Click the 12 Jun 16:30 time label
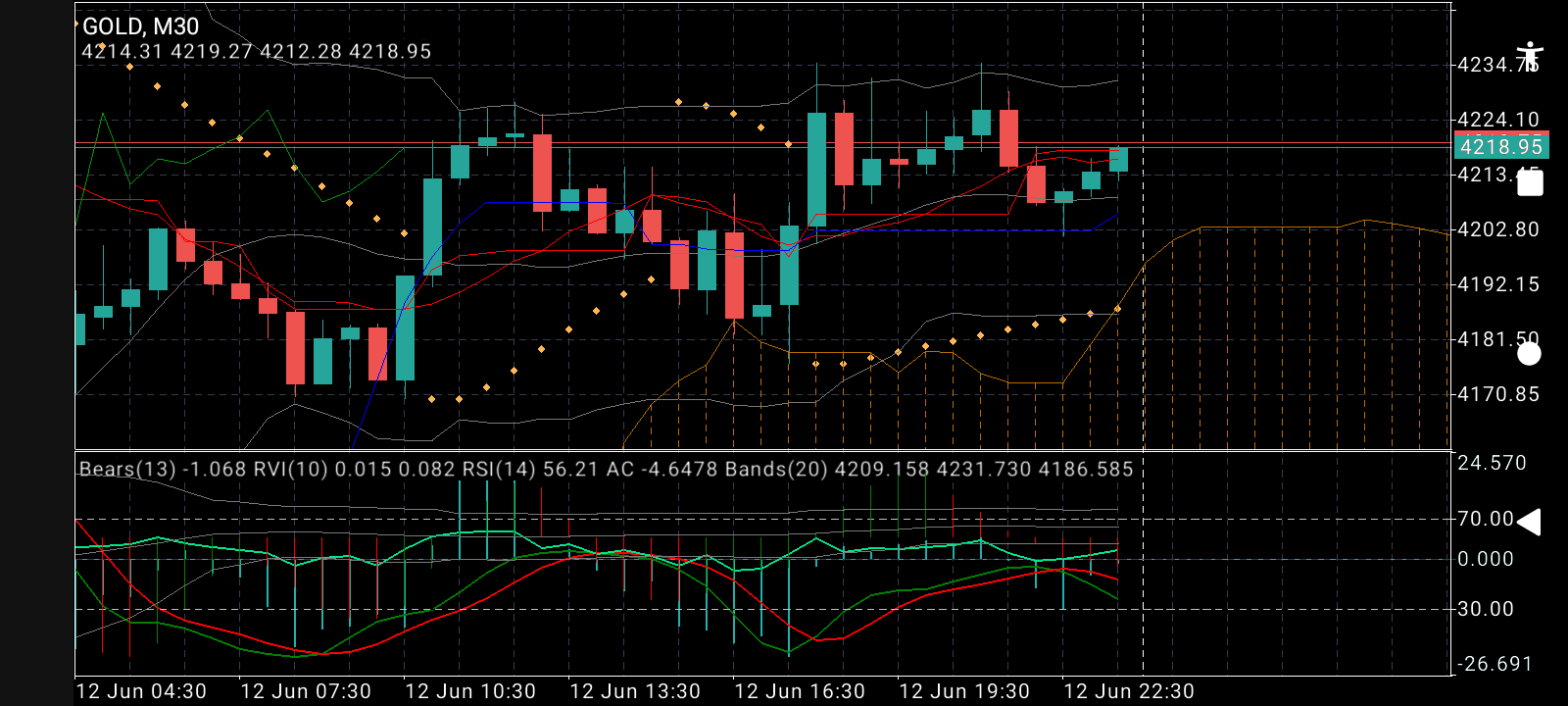Image resolution: width=1568 pixels, height=706 pixels. (x=800, y=691)
